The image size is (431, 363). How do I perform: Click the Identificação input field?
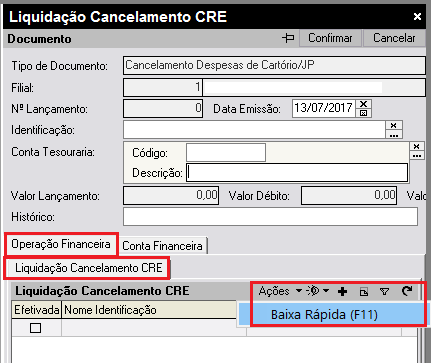point(254,130)
